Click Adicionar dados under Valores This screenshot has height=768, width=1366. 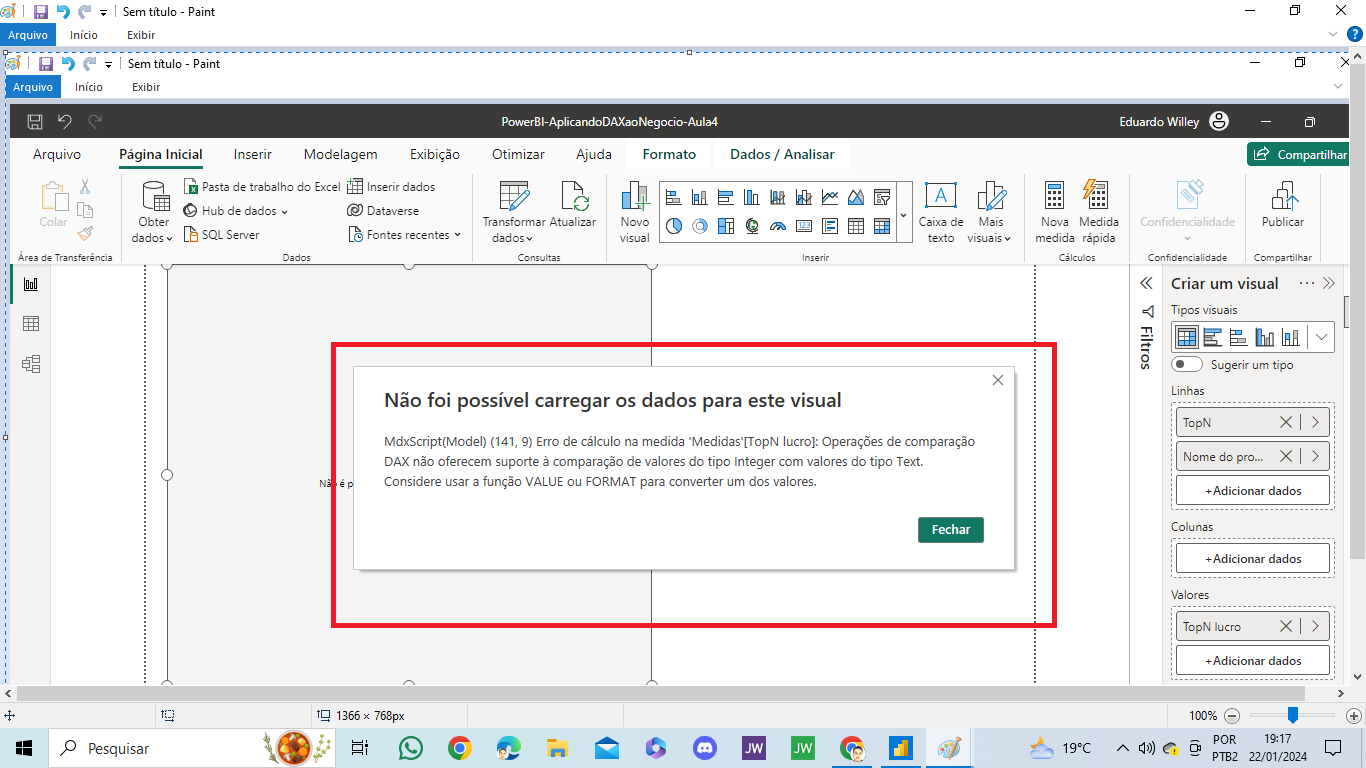(1253, 660)
